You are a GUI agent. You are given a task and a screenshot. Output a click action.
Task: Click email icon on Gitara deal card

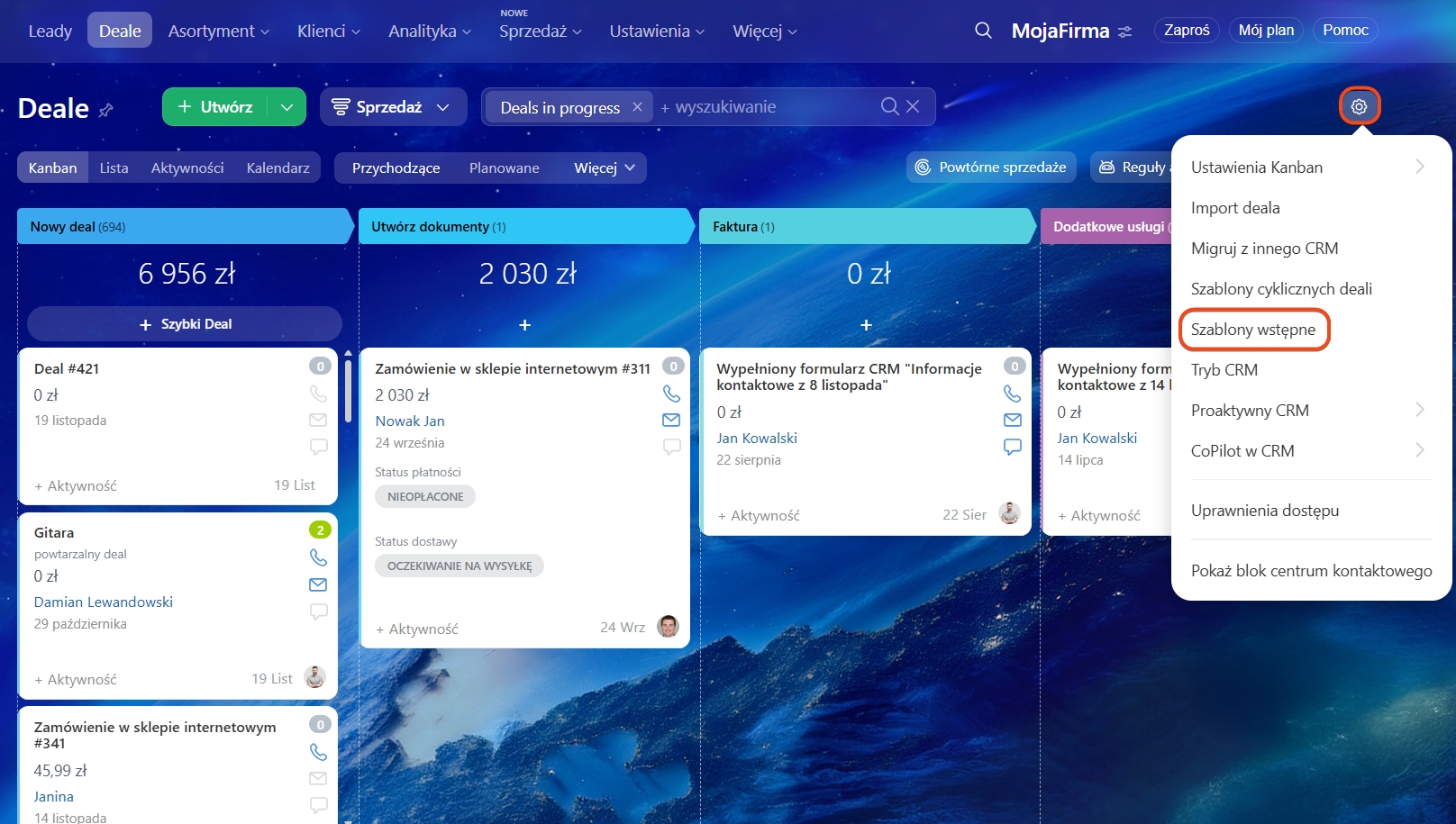(x=318, y=584)
